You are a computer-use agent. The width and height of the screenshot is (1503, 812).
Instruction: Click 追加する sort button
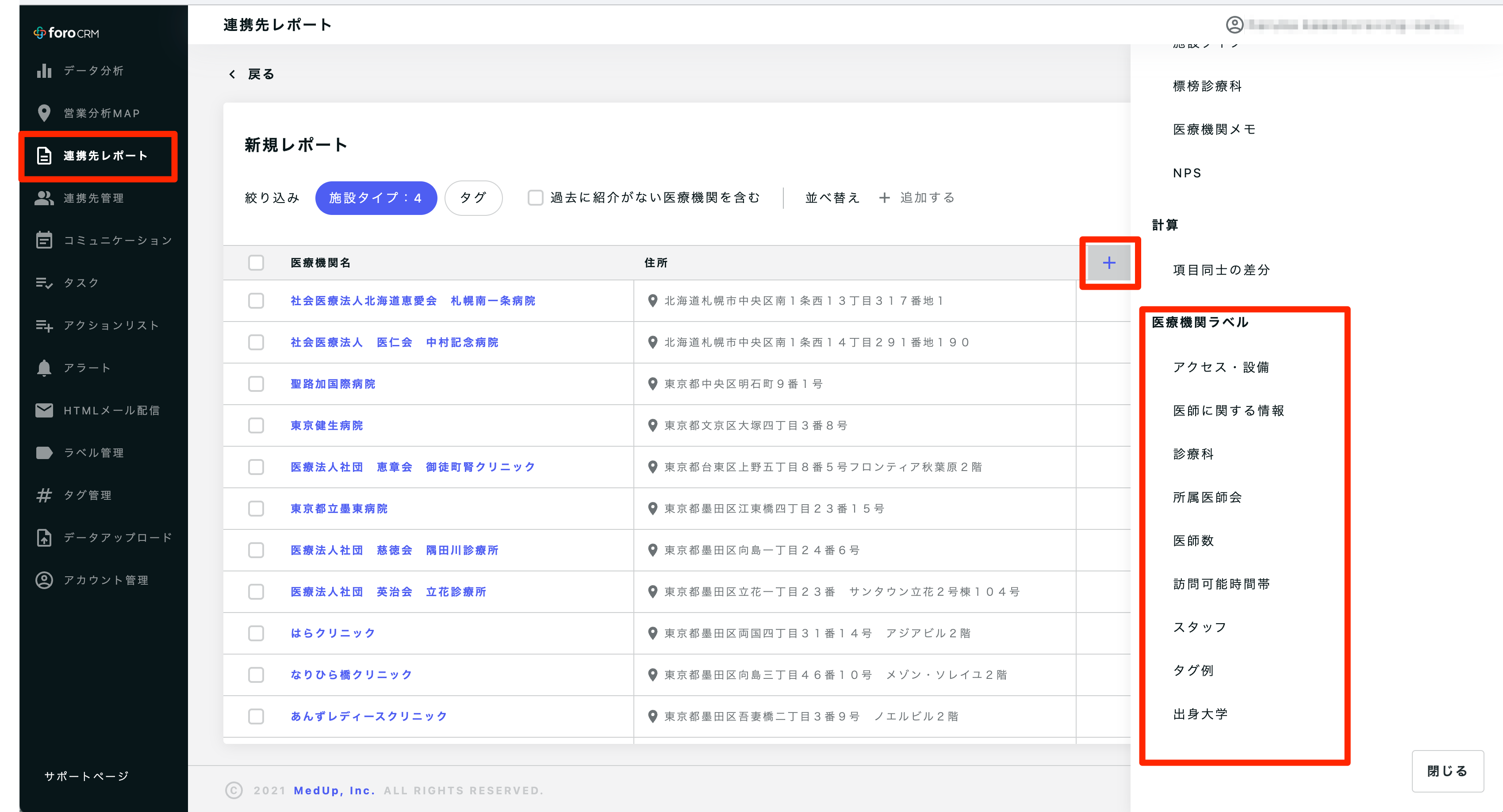pos(916,198)
